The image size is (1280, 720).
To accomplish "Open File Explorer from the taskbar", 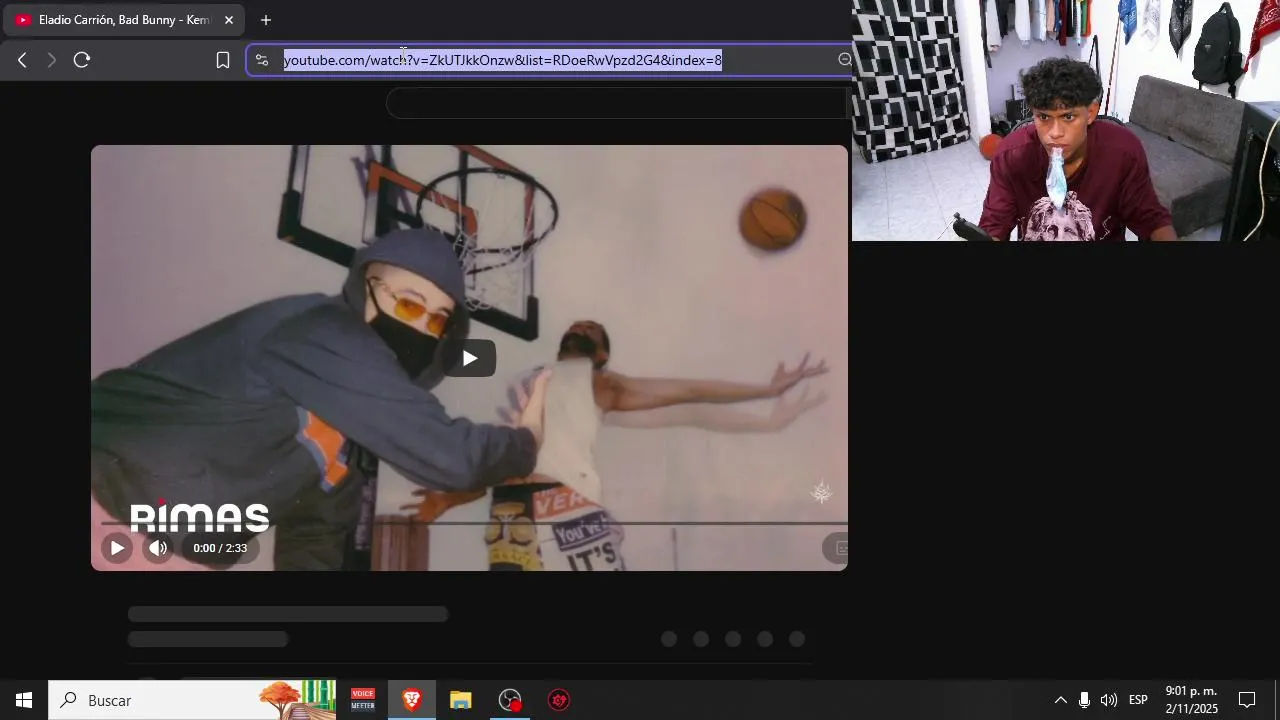I will pos(460,700).
